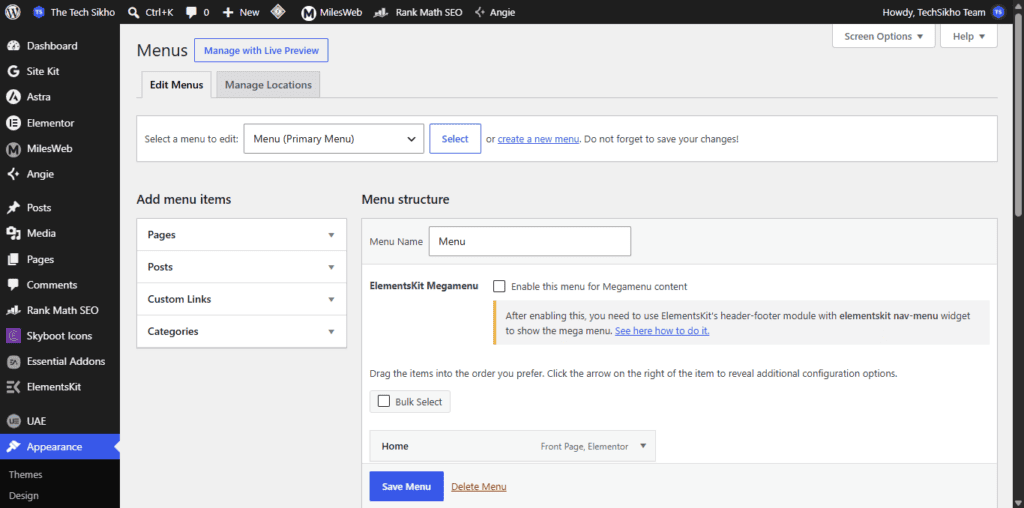Click Manage with Live Preview button
Viewport: 1024px width, 508px height.
click(x=261, y=50)
